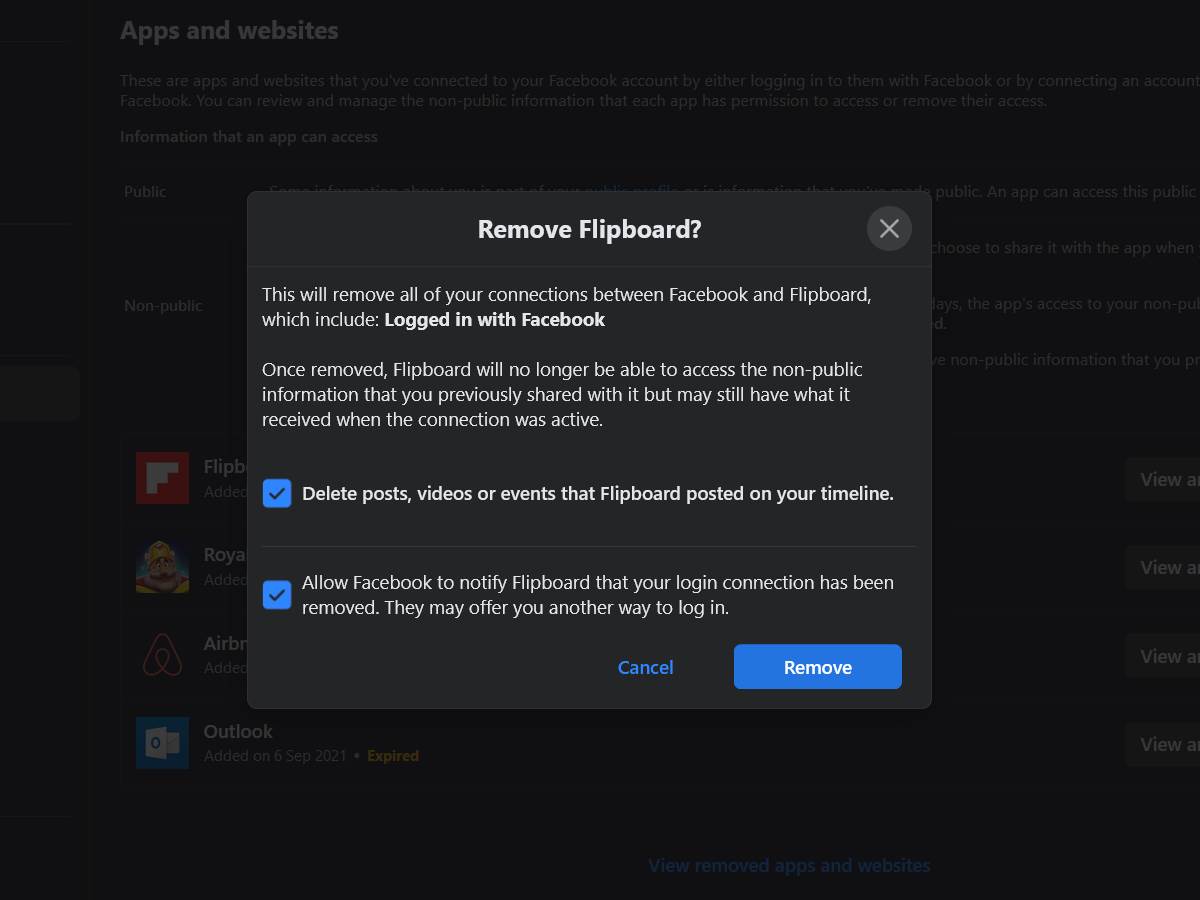The image size is (1200, 900).
Task: Click the Flipboard app icon
Action: (162, 477)
